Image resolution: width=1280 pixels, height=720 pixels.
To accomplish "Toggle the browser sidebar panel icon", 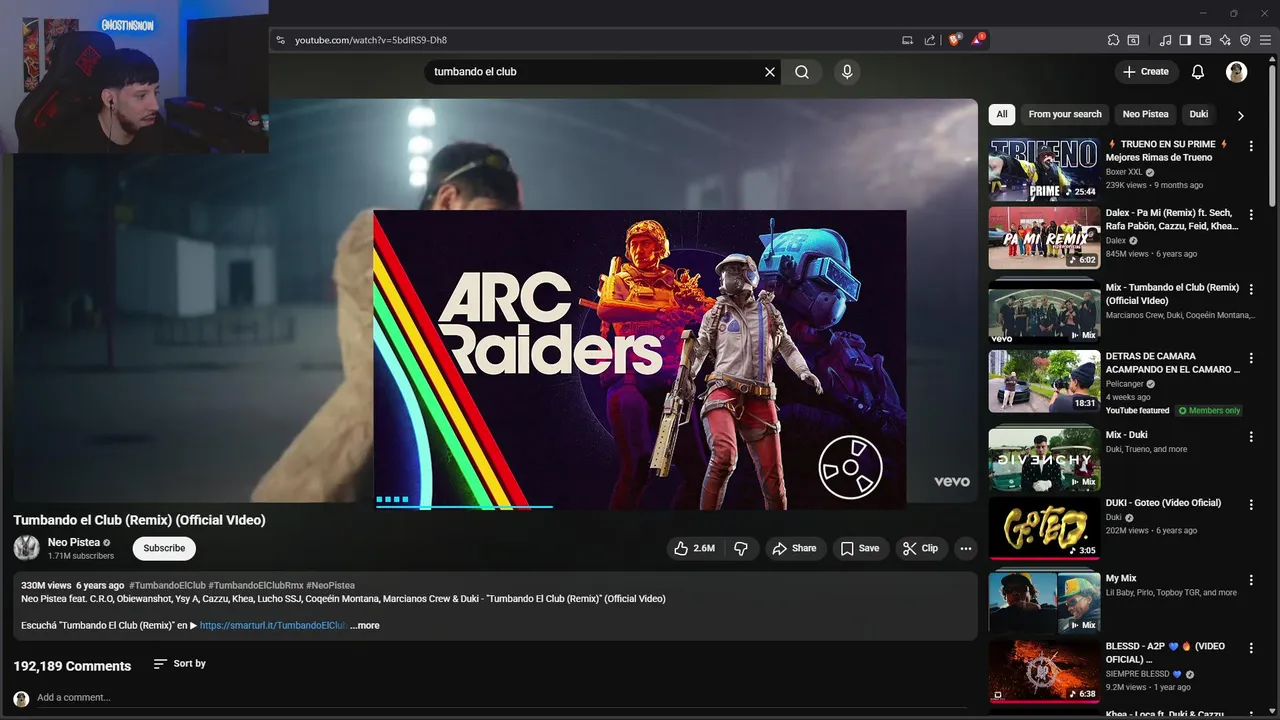I will tap(1185, 40).
